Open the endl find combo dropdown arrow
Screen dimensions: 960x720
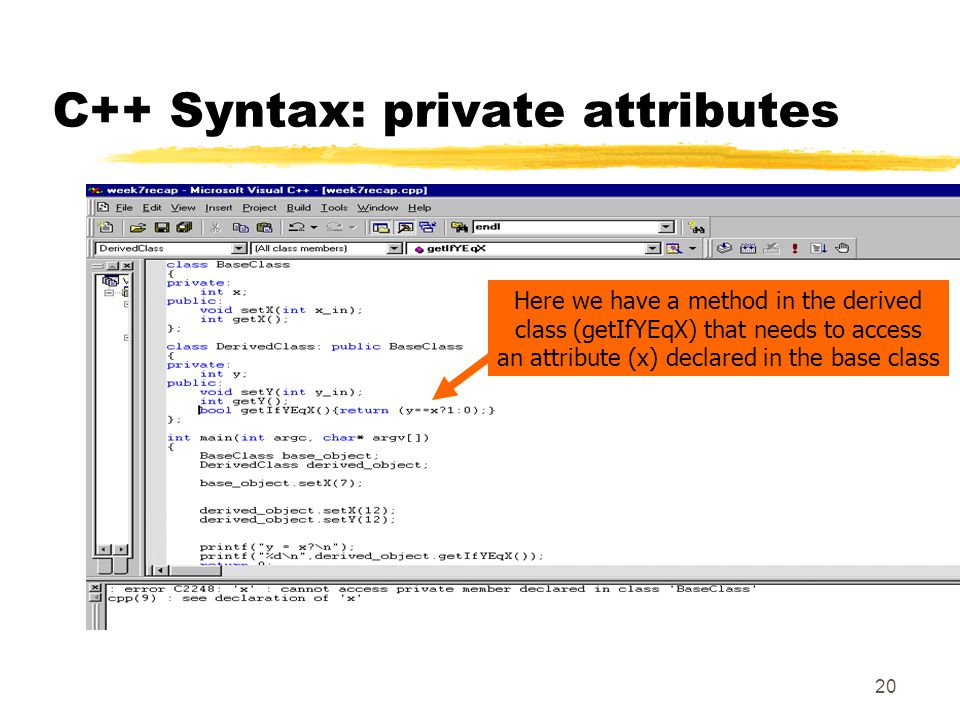point(666,227)
